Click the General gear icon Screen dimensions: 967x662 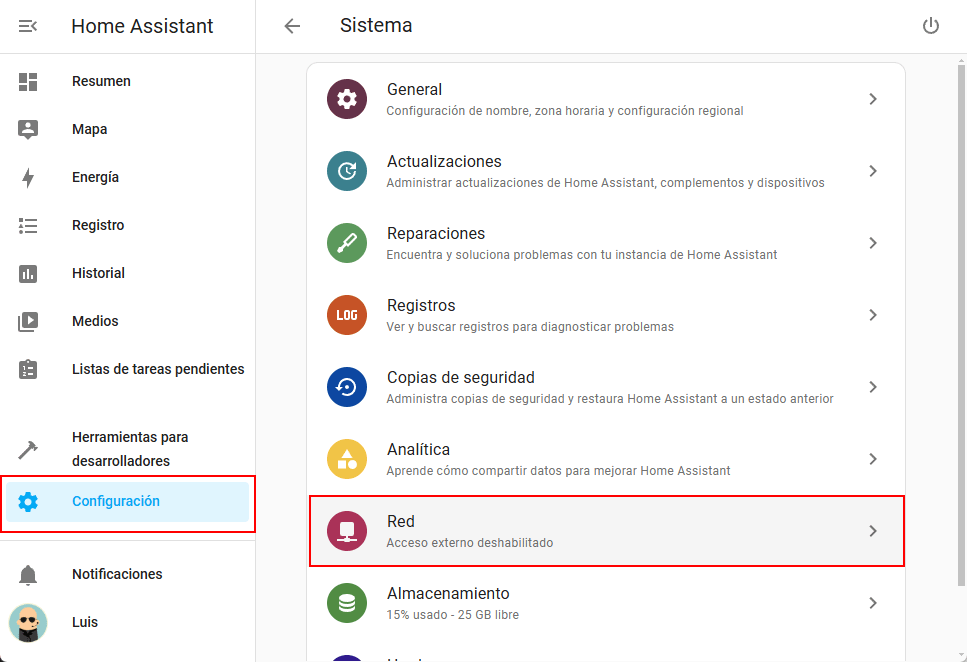click(x=347, y=99)
